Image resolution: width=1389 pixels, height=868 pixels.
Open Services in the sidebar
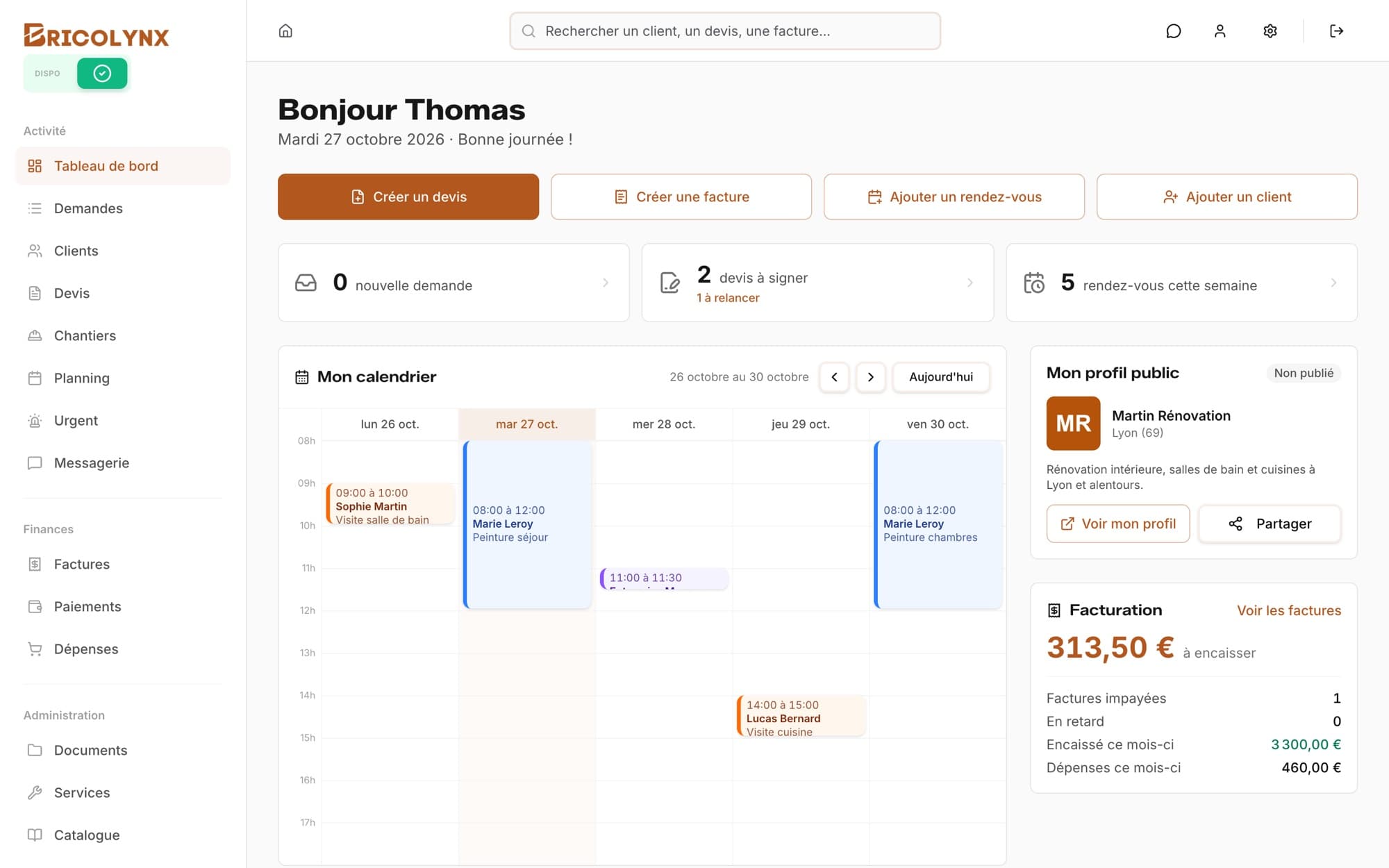pos(123,792)
